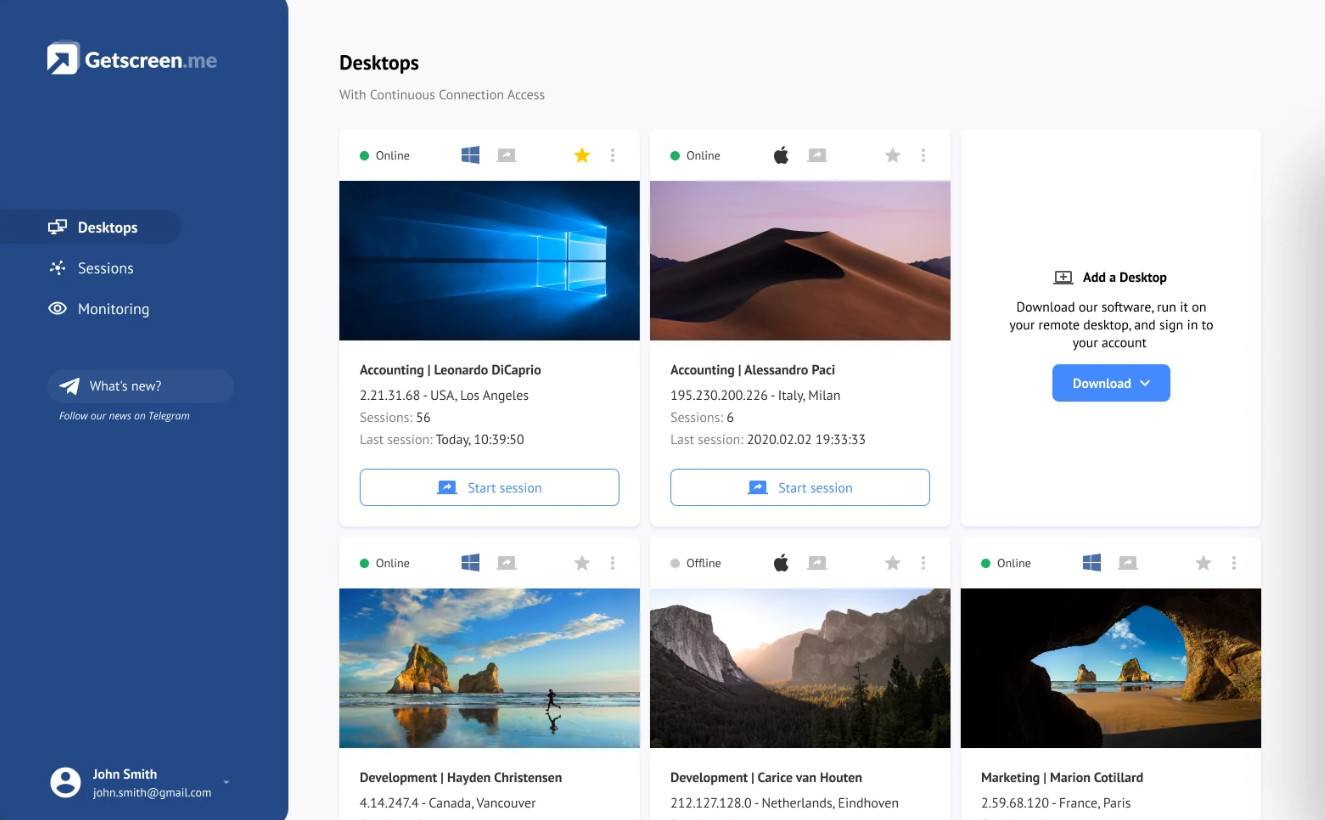1325x820 pixels.
Task: Click the Windows icon on Leonardo DiCaprio card
Action: (470, 155)
